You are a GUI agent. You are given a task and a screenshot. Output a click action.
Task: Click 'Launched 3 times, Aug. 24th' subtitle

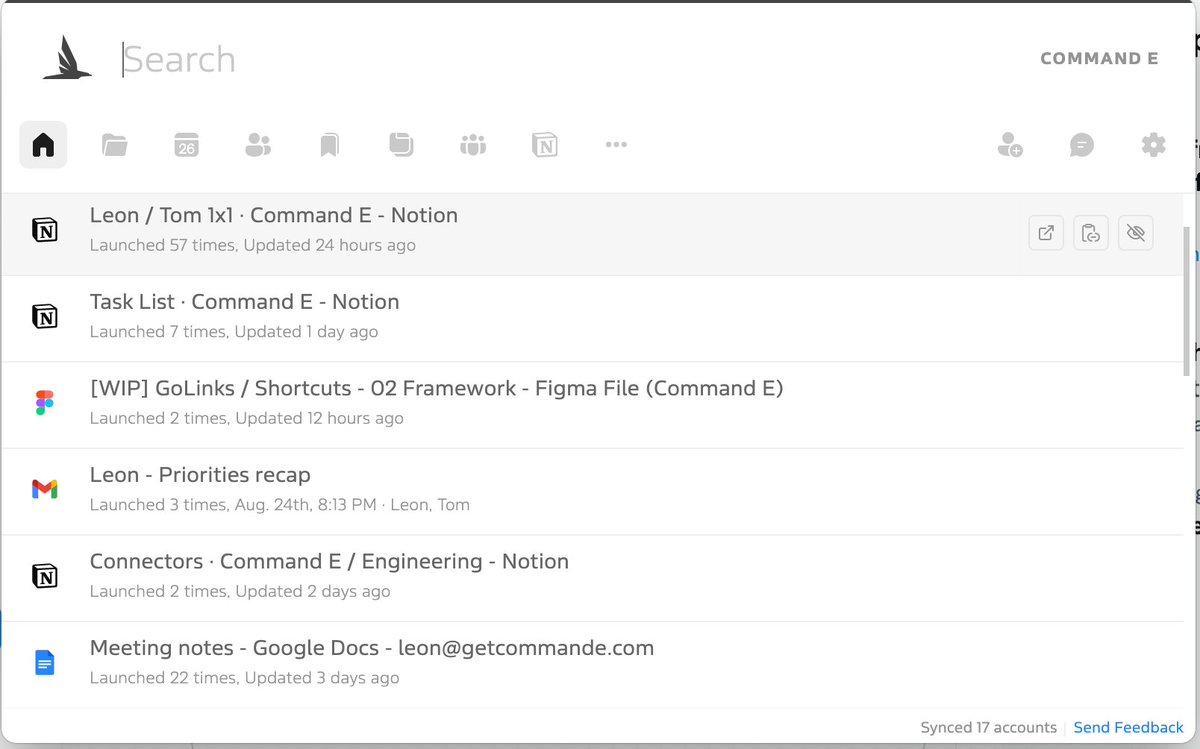279,504
